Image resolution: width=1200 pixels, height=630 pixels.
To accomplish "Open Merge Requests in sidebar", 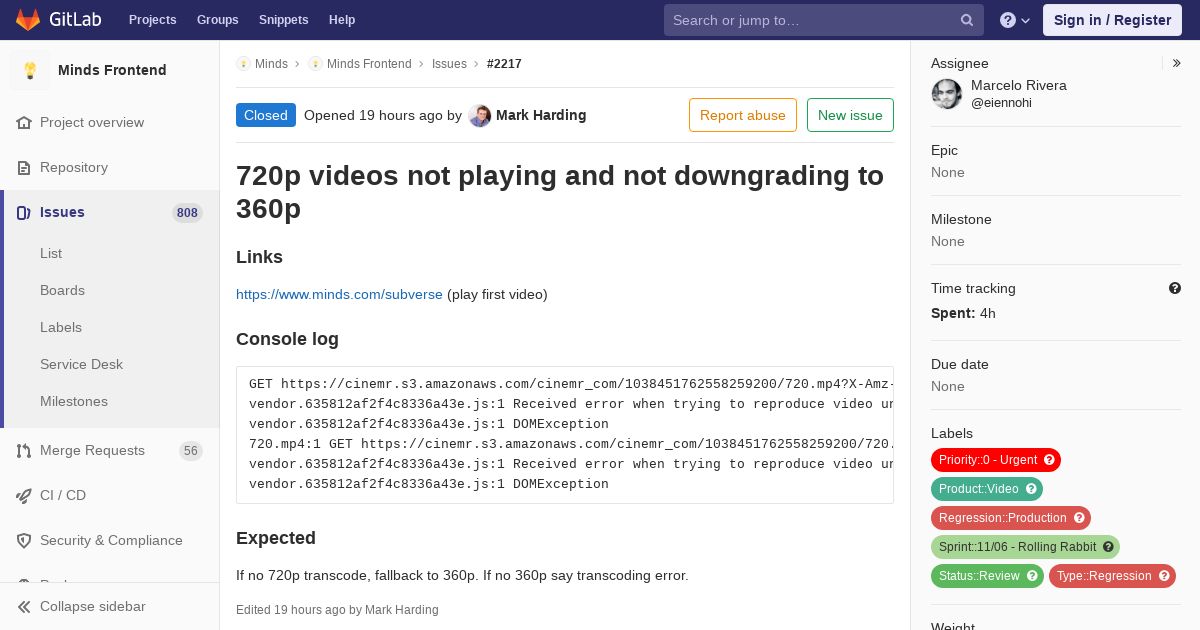I will tap(92, 450).
